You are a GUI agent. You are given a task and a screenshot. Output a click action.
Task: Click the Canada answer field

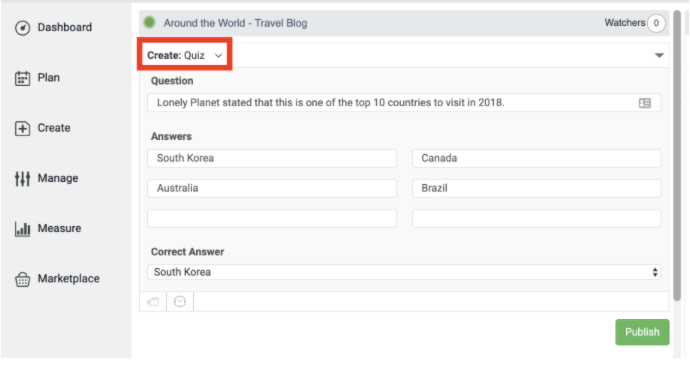coord(536,158)
